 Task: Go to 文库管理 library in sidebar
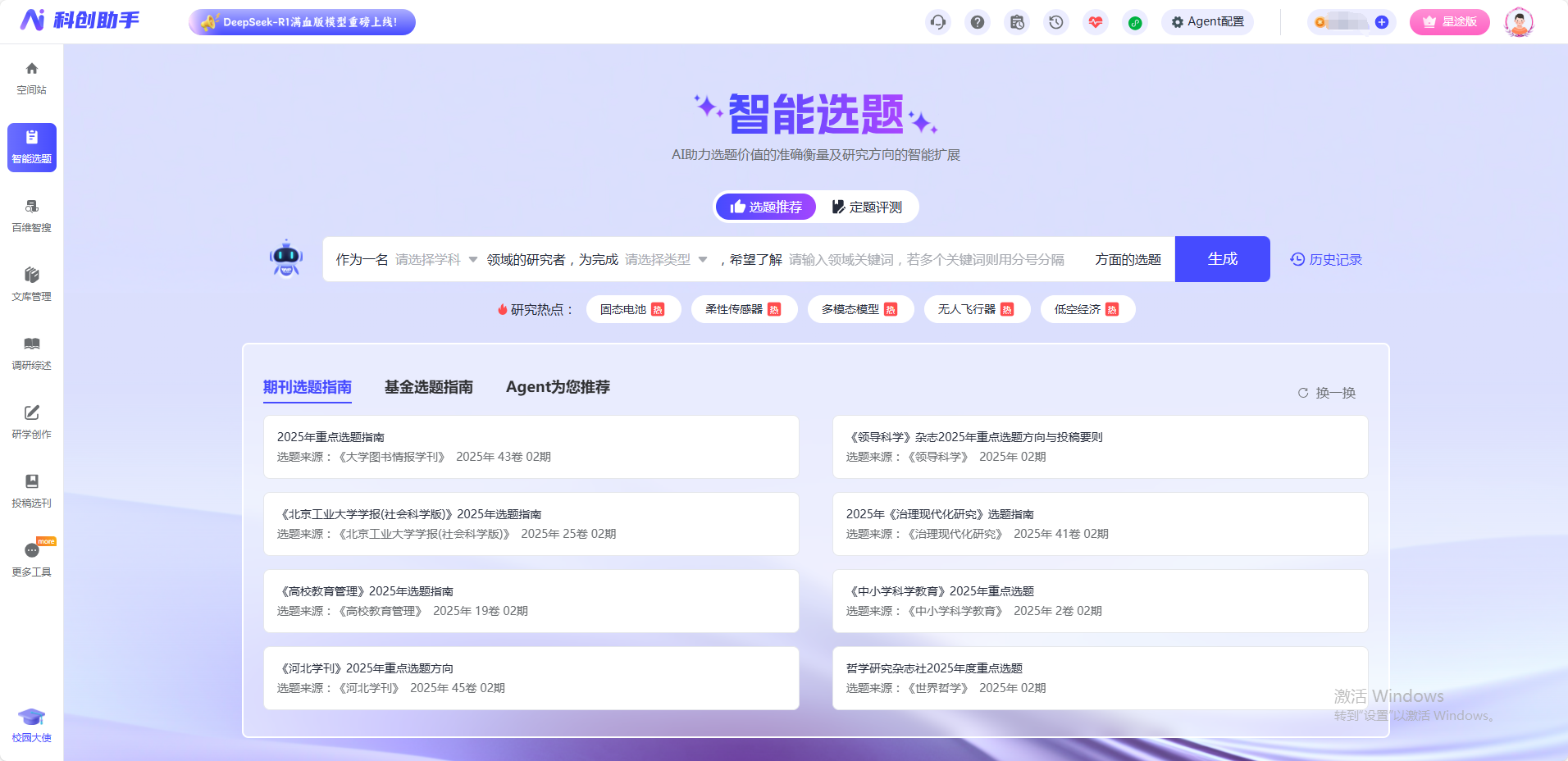[31, 285]
